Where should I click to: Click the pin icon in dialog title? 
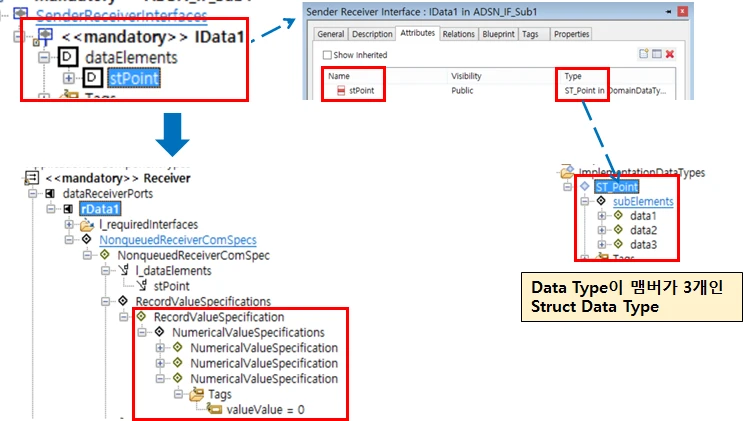[x=668, y=11]
